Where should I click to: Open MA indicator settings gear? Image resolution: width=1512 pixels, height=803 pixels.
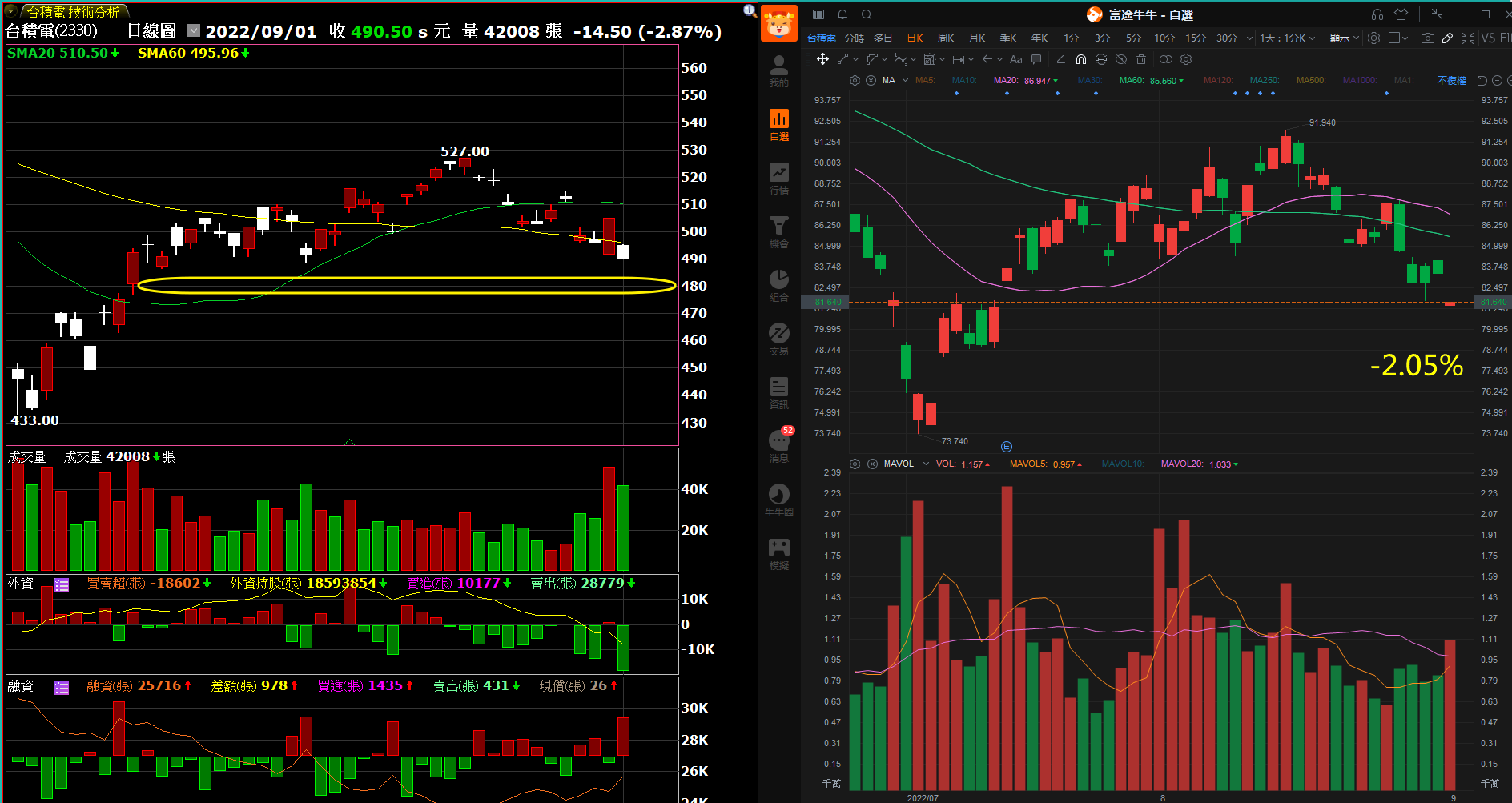855,80
